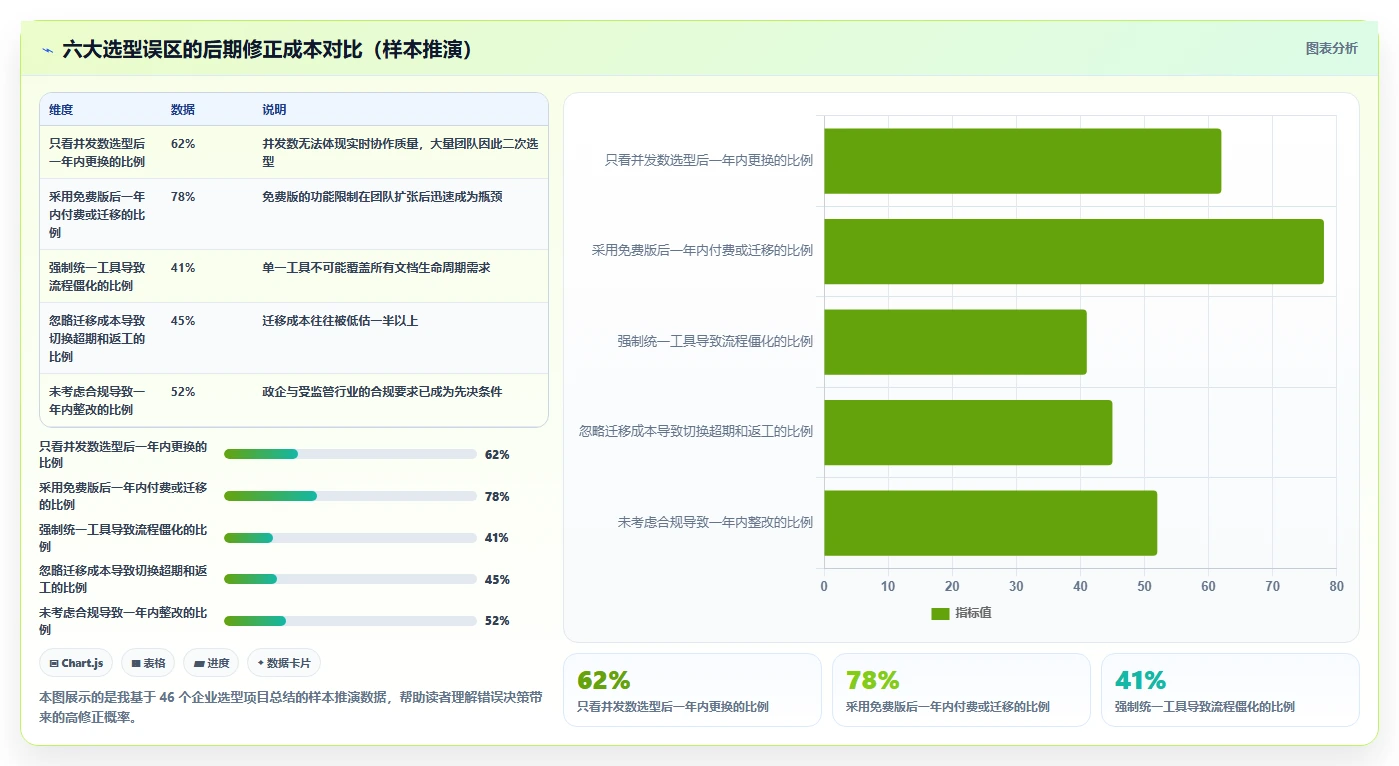This screenshot has height=766, width=1399.
Task: Select the 数据卡片 tag chip
Action: point(284,663)
